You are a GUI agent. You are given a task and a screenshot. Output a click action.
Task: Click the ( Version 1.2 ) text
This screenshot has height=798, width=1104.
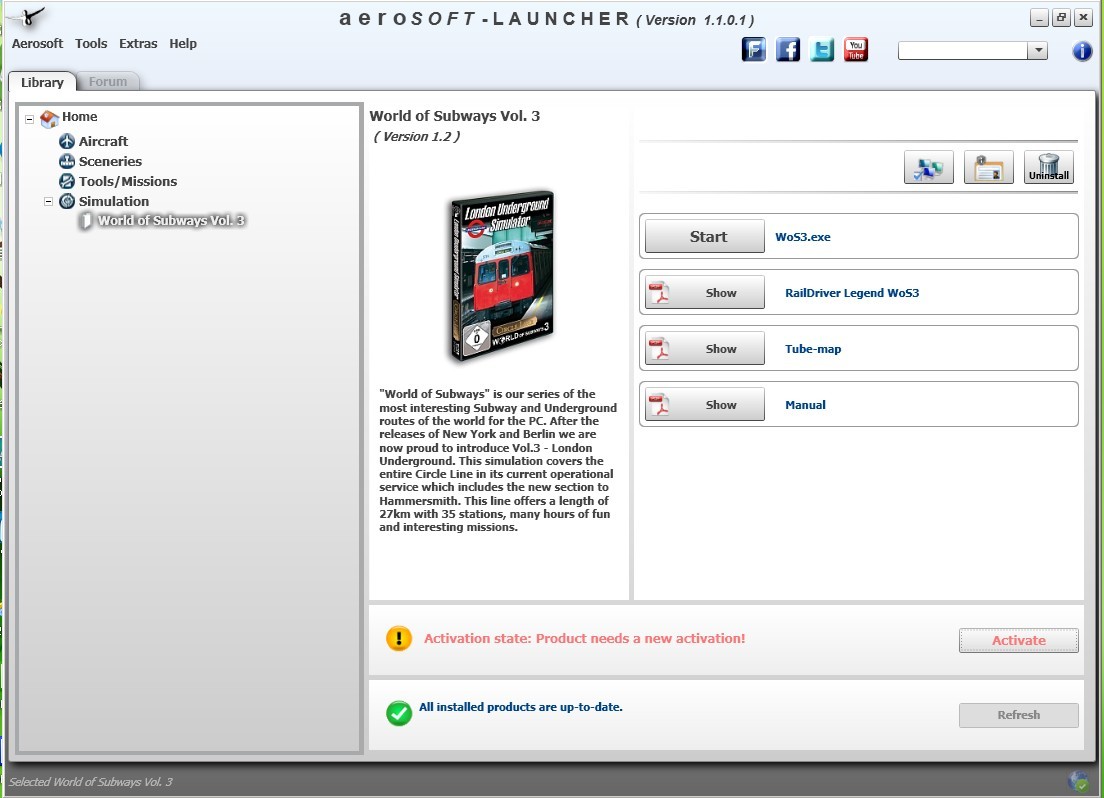(417, 137)
